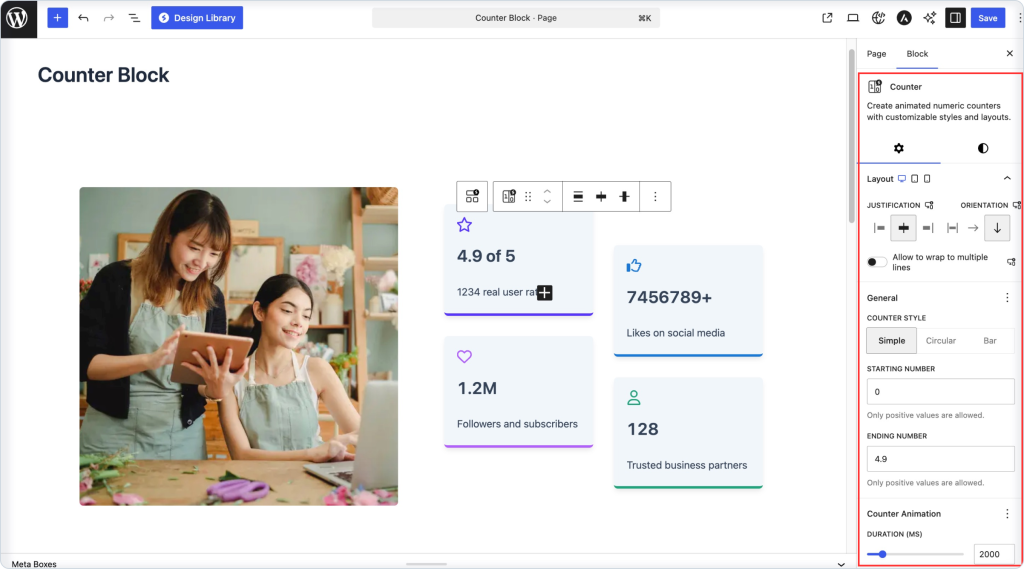The width and height of the screenshot is (1024, 569).
Task: Click the Counter Block page title
Action: [103, 75]
